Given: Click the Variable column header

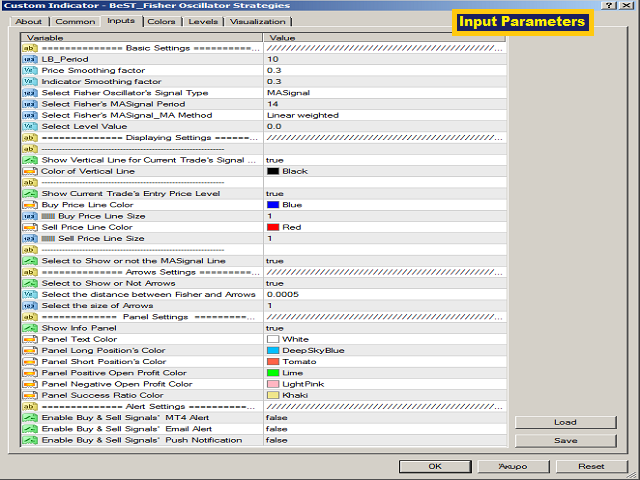Looking at the screenshot, I should coord(142,38).
